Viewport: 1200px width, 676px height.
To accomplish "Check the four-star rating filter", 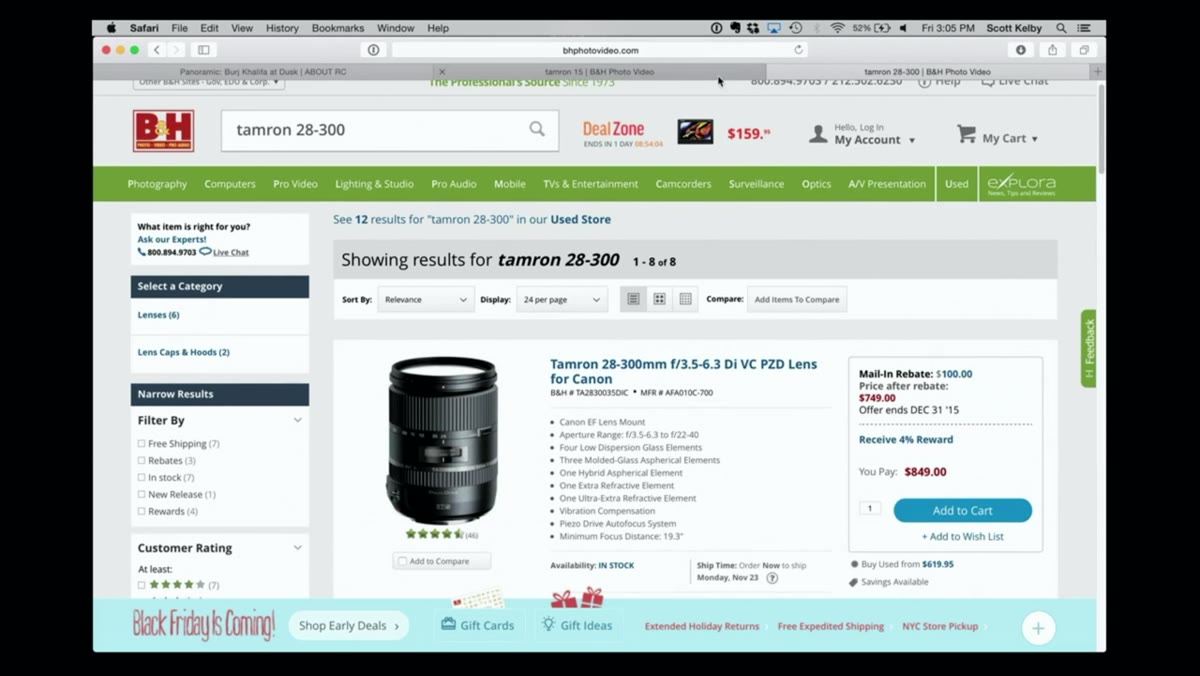I will pos(141,585).
